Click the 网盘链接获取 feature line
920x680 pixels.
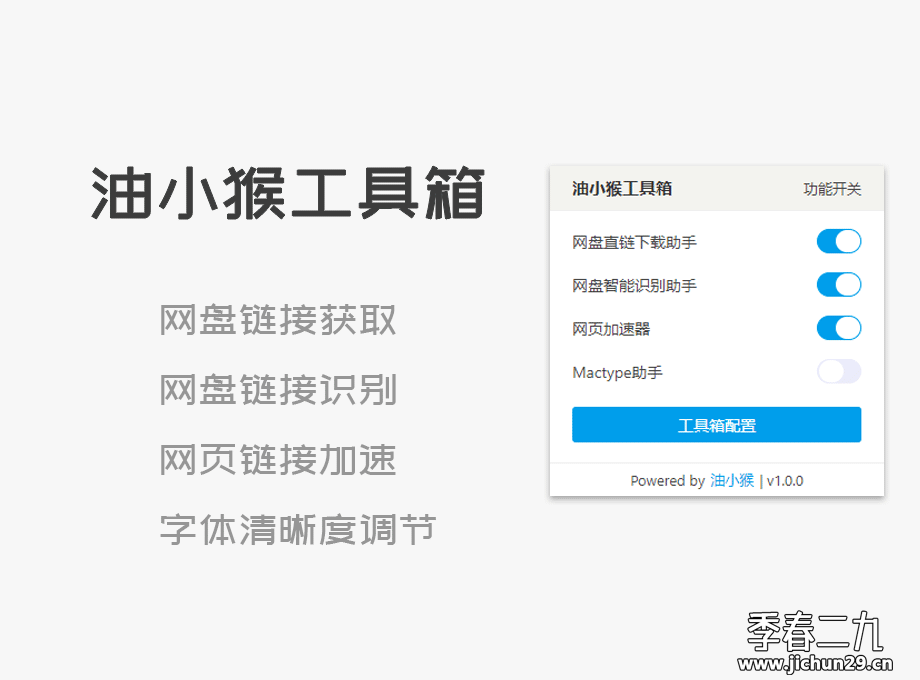278,320
